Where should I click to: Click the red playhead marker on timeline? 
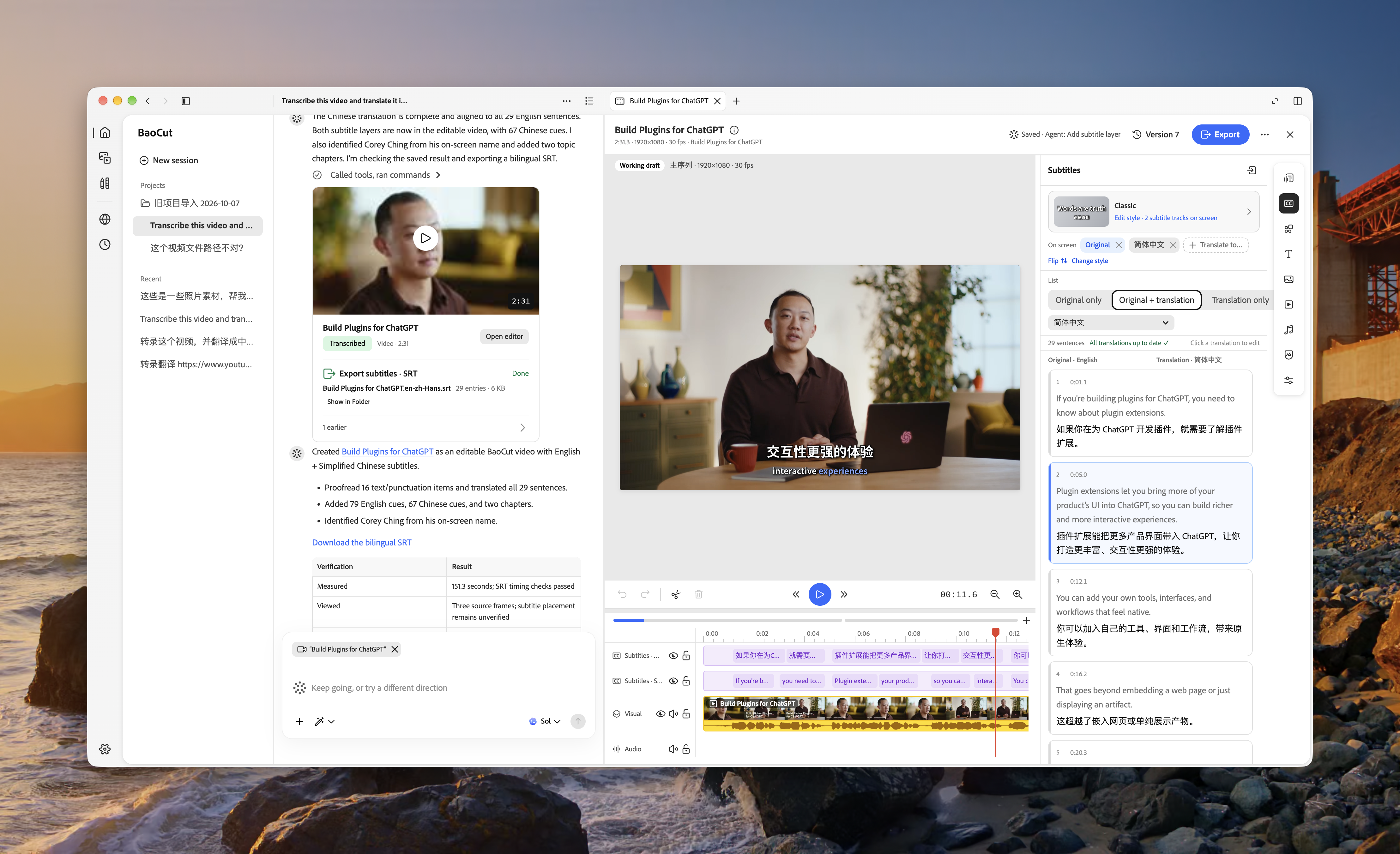coord(995,632)
